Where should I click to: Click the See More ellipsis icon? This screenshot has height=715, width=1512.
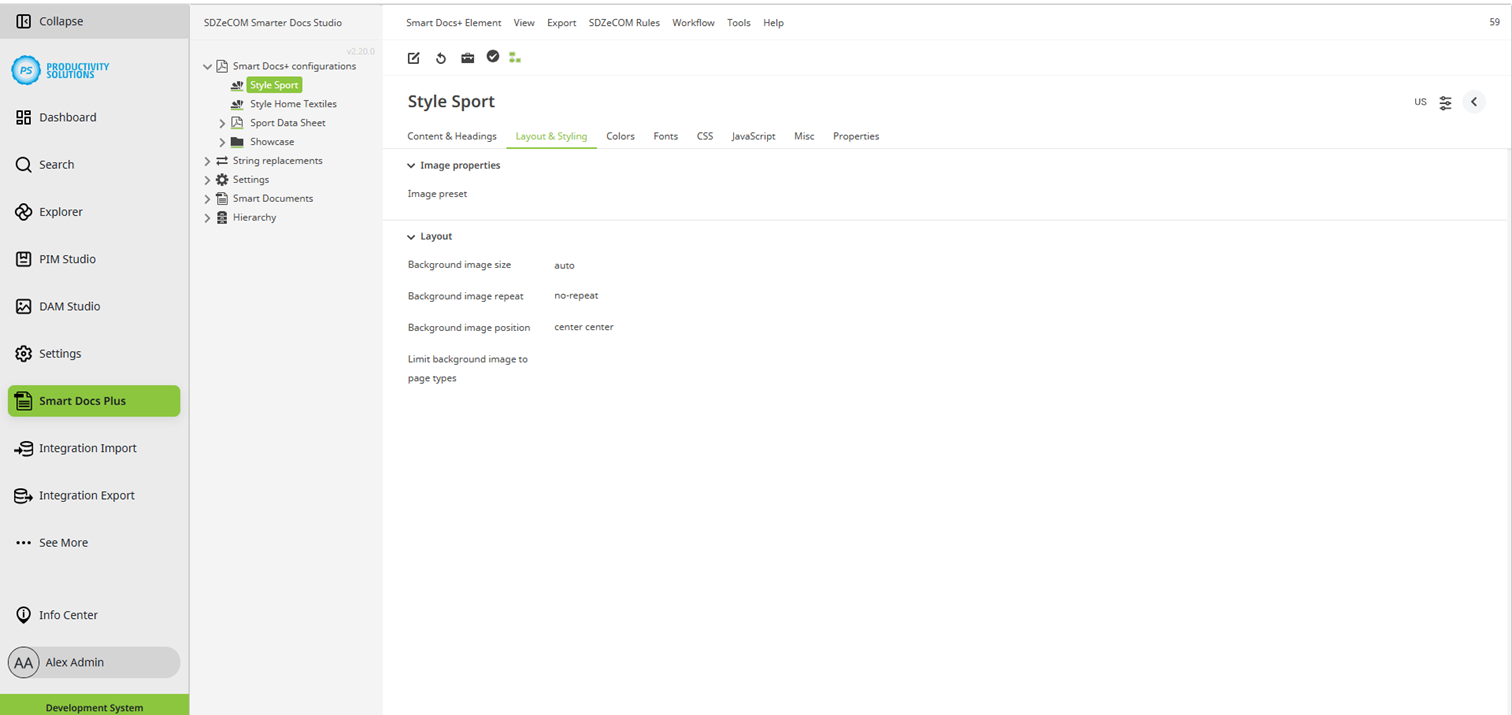[x=24, y=543]
